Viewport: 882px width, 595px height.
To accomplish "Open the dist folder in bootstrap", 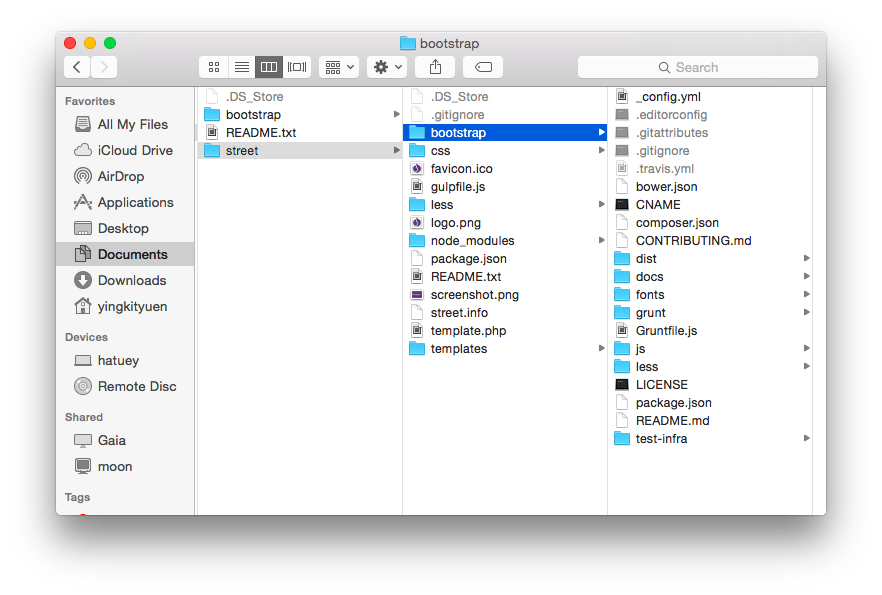I will click(646, 259).
